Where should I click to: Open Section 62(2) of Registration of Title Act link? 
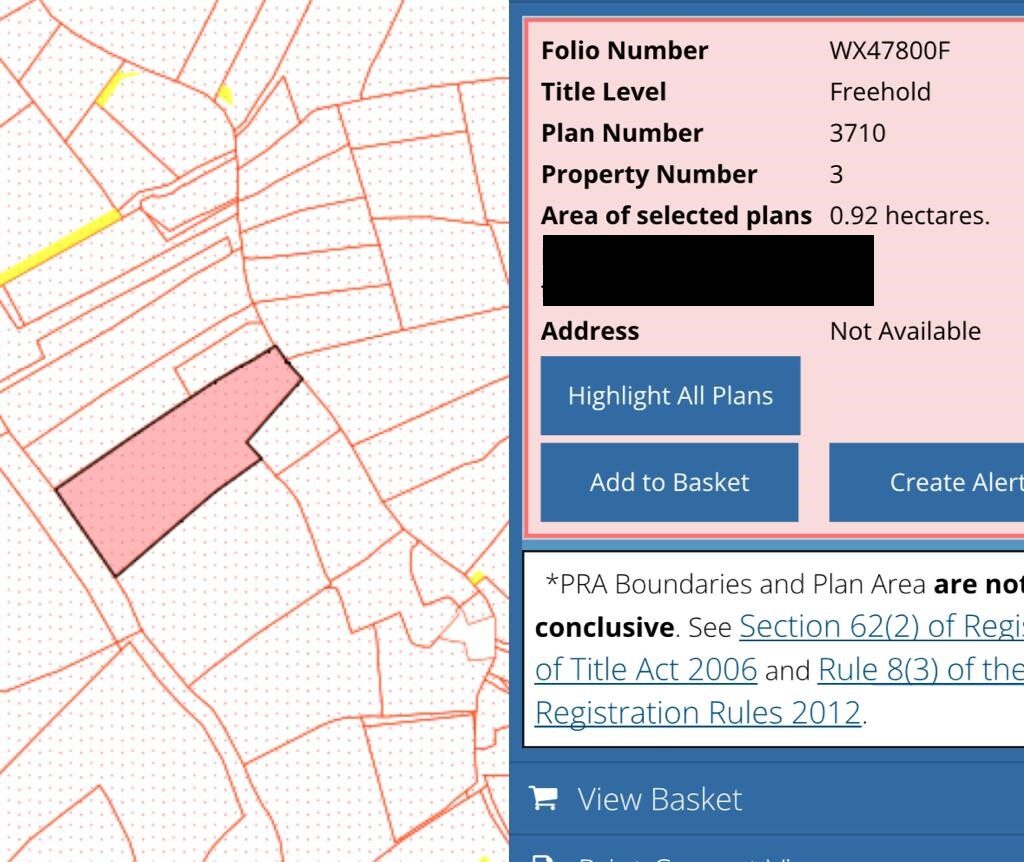[x=880, y=627]
